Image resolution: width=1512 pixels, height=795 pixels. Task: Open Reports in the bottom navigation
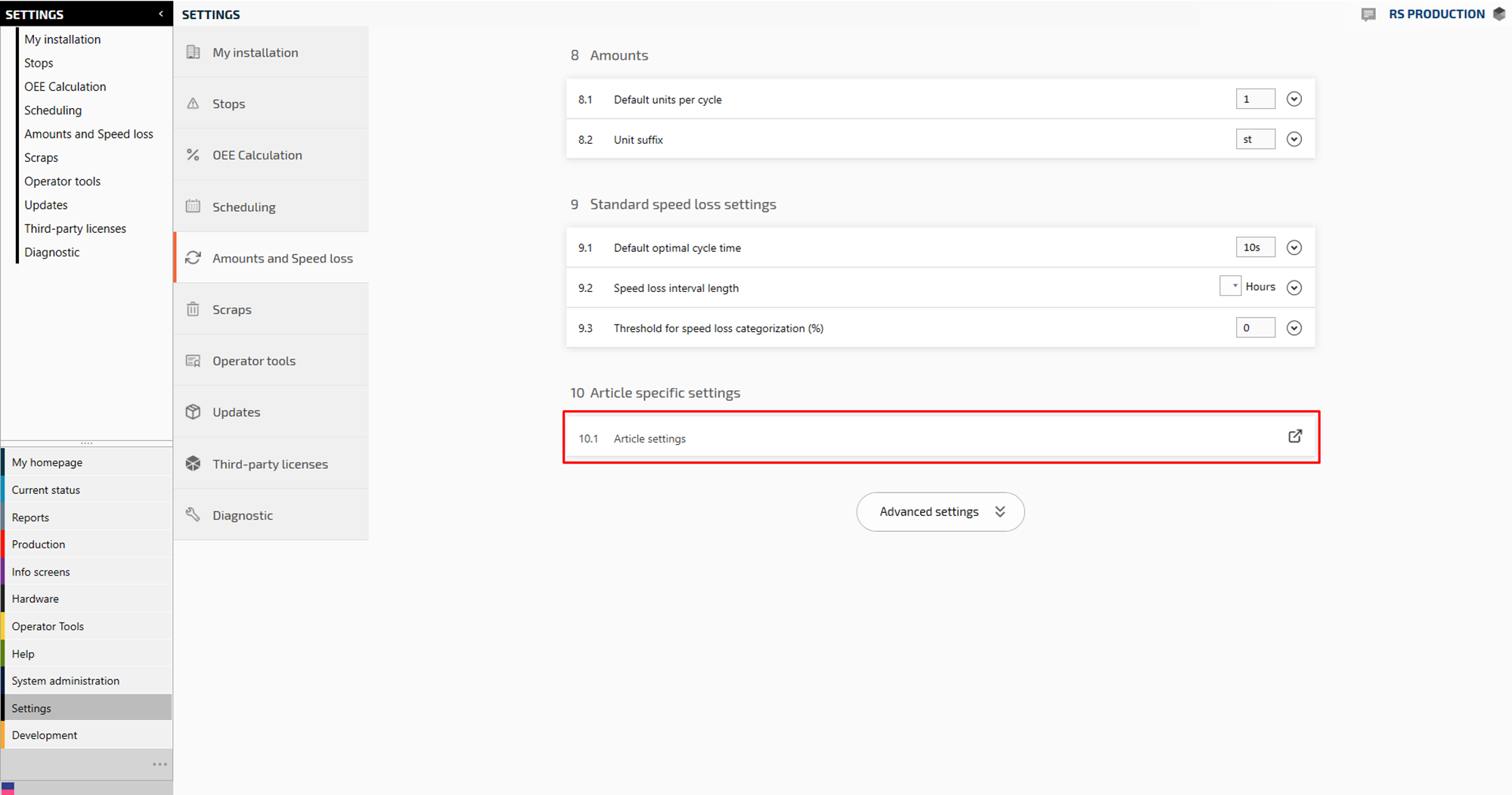point(30,517)
